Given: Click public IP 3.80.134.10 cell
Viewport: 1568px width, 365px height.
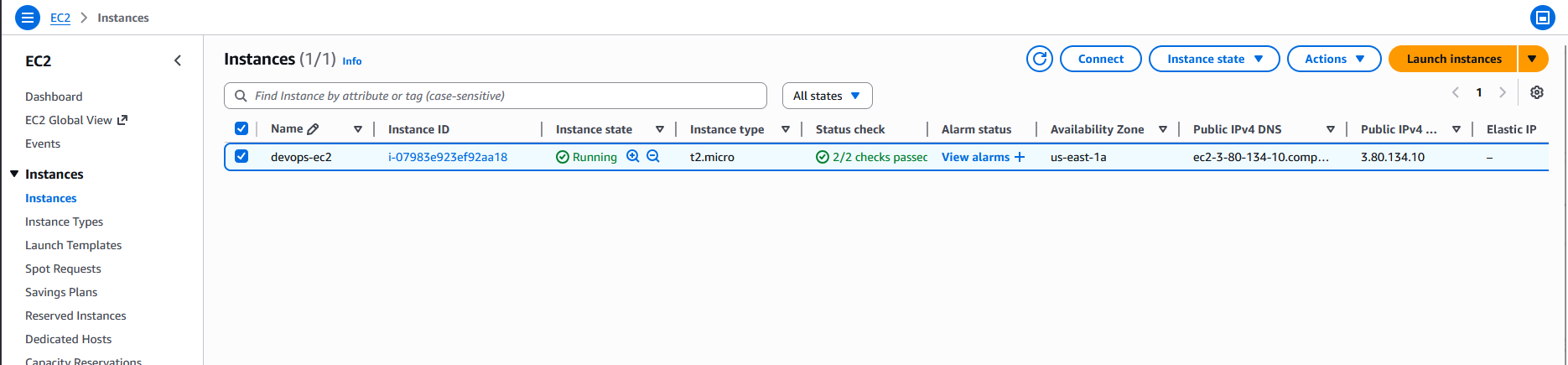Looking at the screenshot, I should 1393,157.
